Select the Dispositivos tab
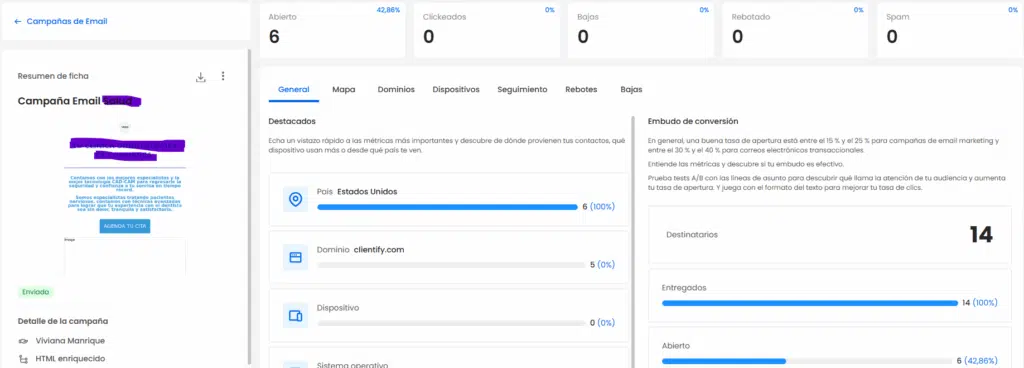Screen dimensions: 1024x368 click(456, 89)
